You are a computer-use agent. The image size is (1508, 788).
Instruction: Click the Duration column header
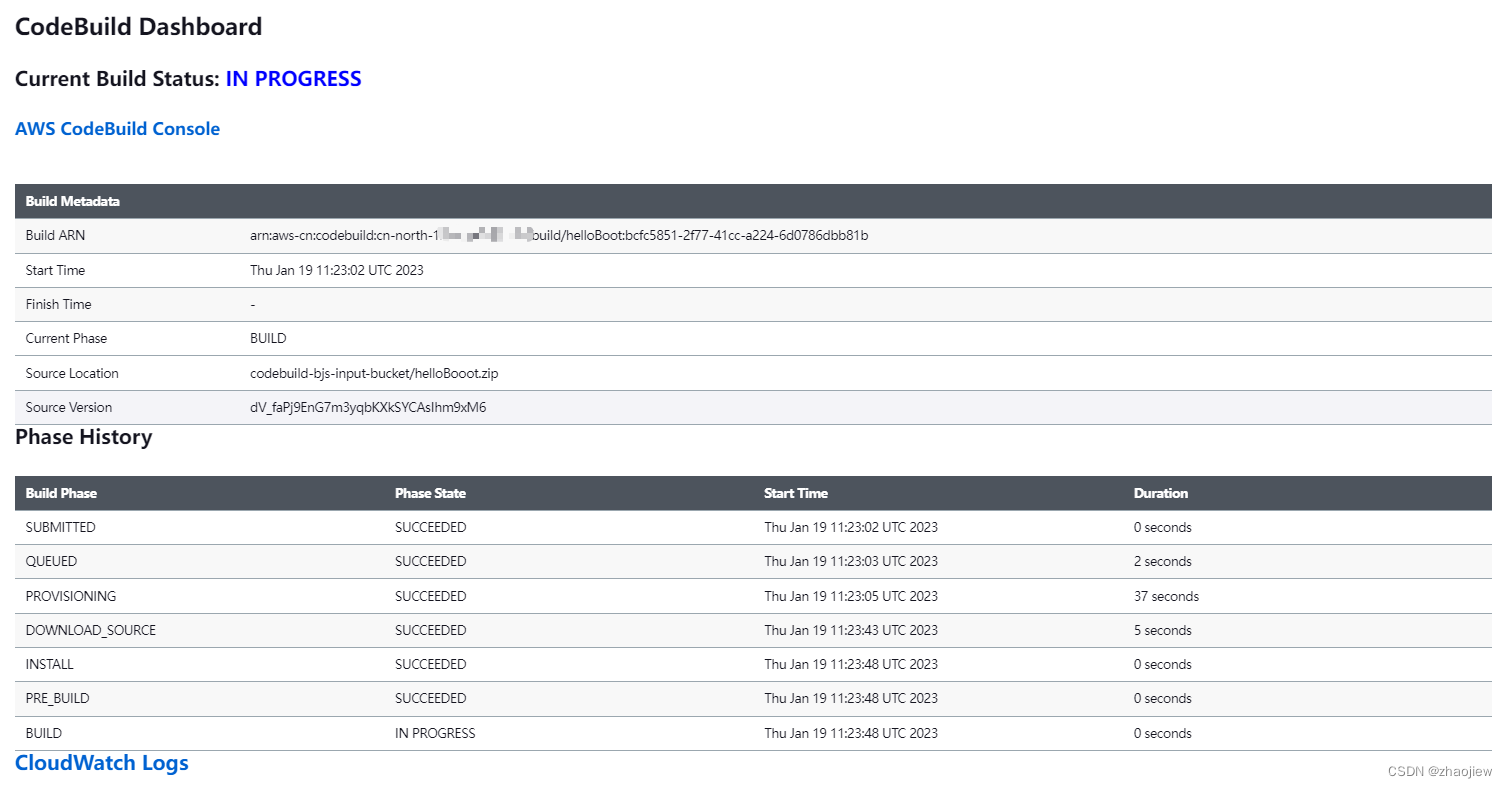point(1161,493)
